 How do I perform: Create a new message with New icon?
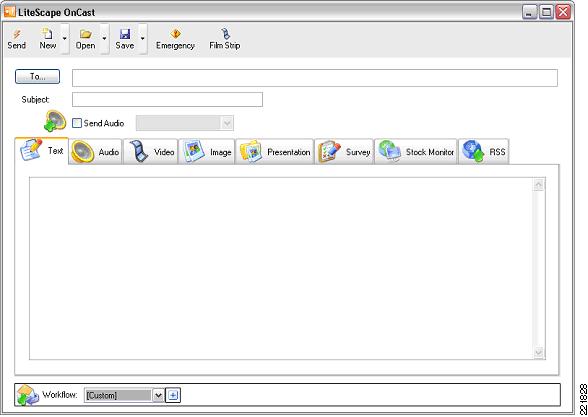point(47,34)
